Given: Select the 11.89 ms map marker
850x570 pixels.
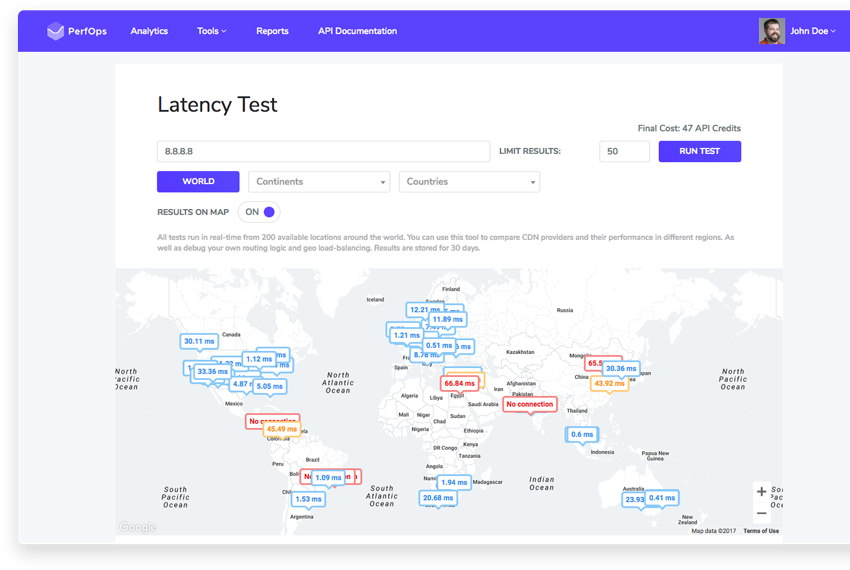Looking at the screenshot, I should pos(447,319).
